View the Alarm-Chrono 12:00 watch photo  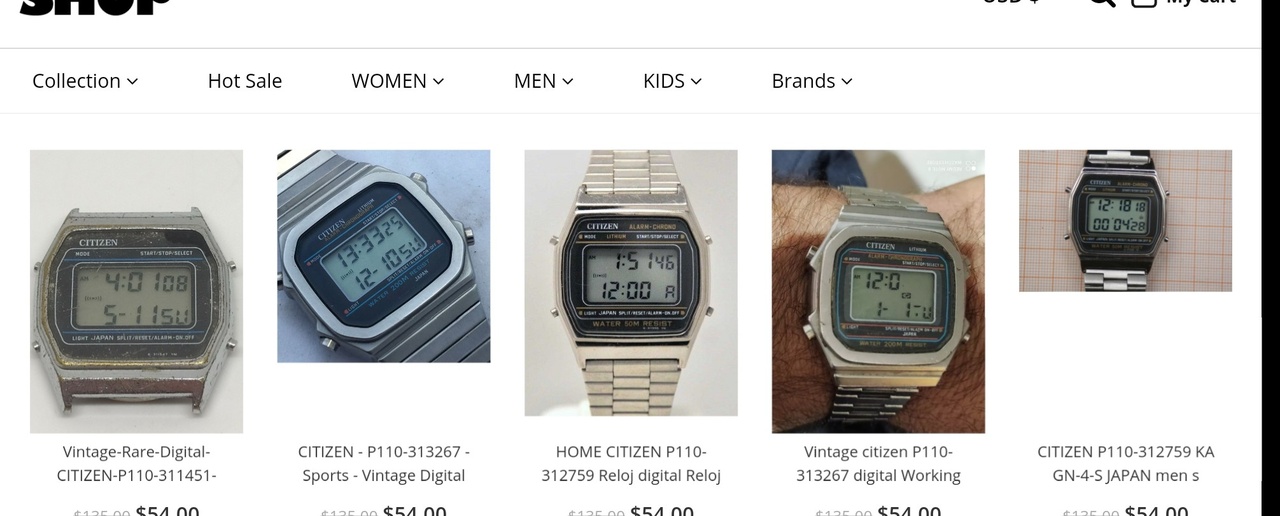631,283
